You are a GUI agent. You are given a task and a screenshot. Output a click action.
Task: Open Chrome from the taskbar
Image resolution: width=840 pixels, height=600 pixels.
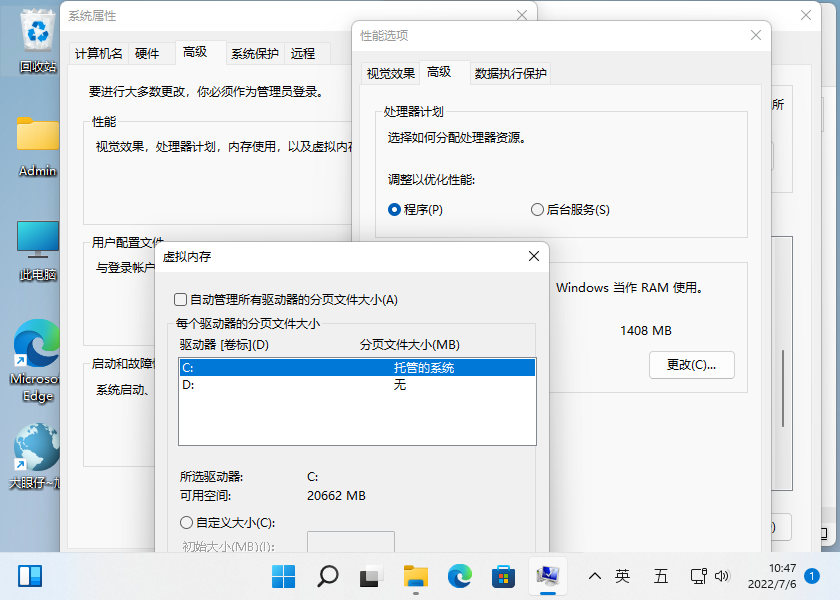tap(458, 576)
